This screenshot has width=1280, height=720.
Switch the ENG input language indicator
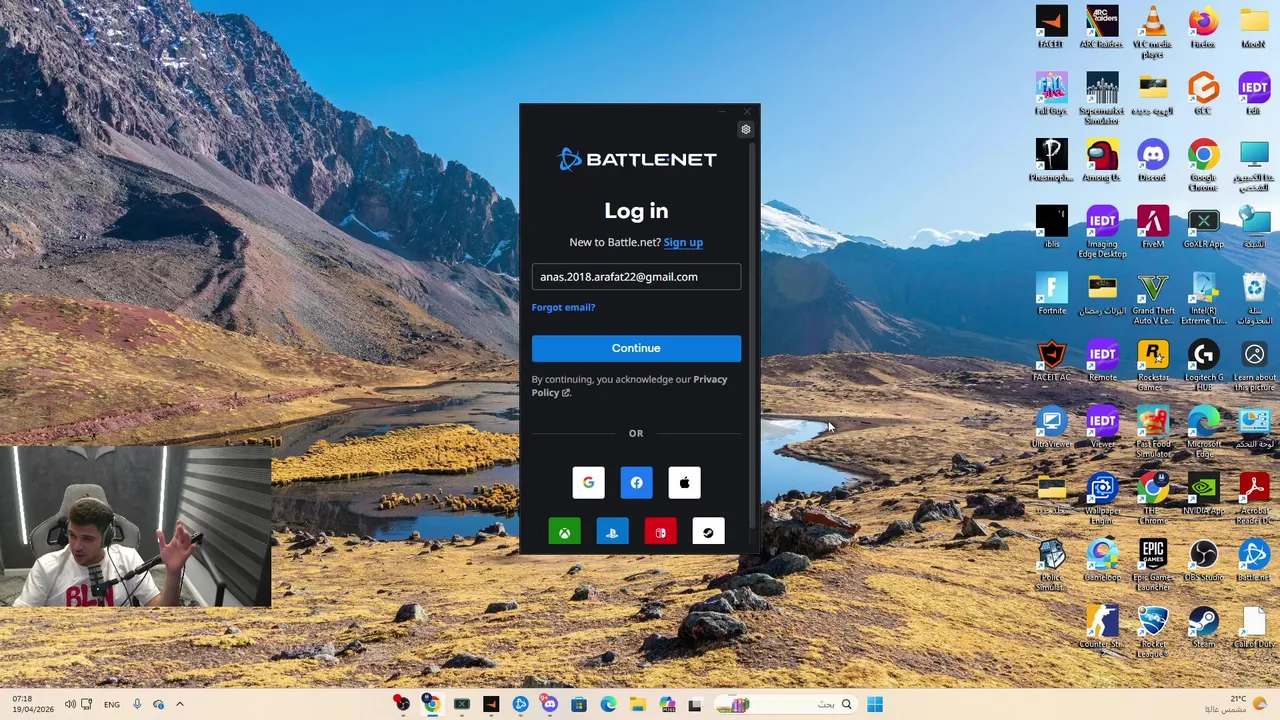pyautogui.click(x=111, y=704)
